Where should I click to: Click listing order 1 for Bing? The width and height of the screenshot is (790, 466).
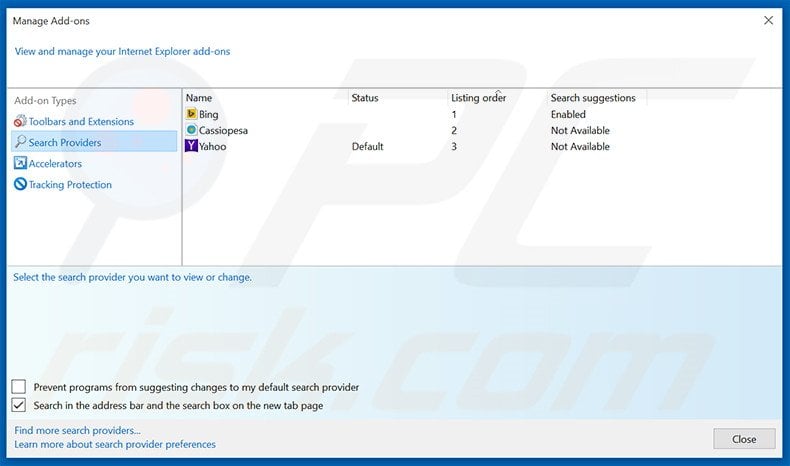[454, 114]
